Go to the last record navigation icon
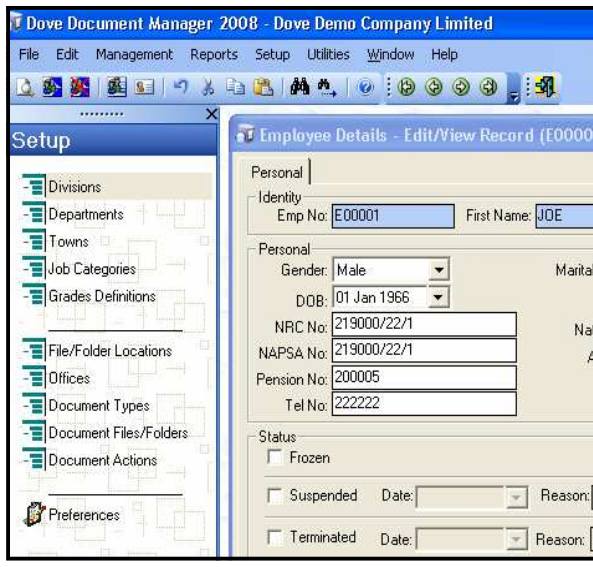This screenshot has width=593, height=567. click(488, 87)
